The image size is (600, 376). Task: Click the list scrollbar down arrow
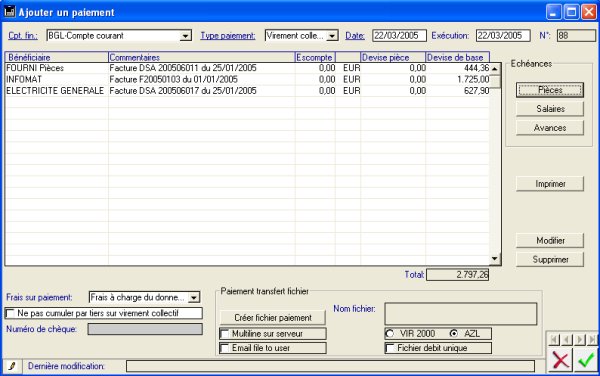(494, 259)
